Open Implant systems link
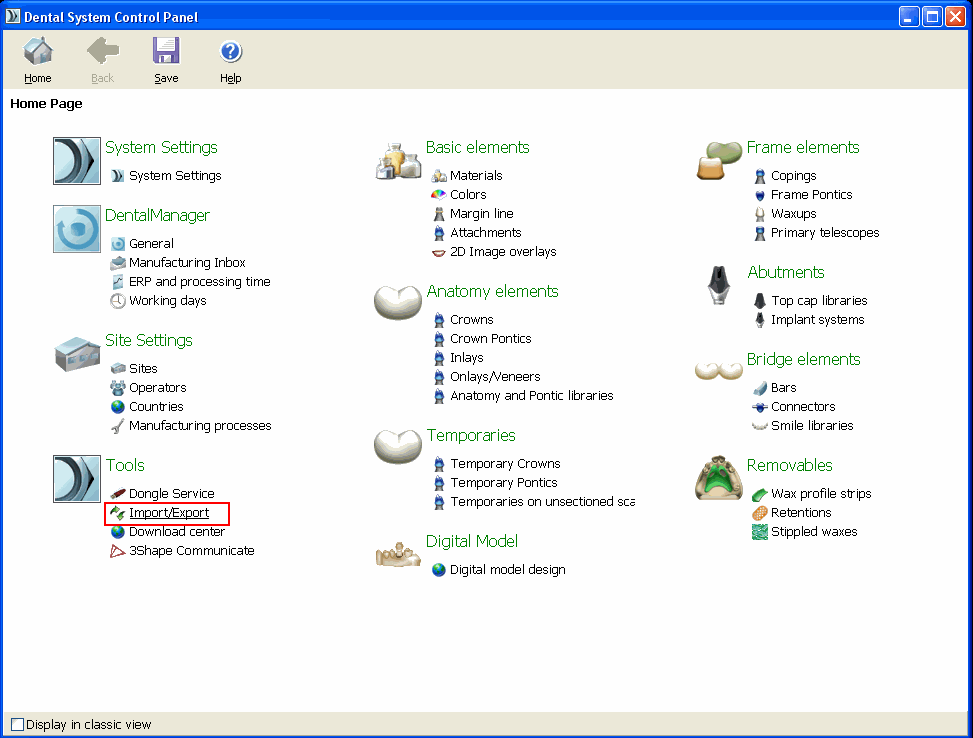The width and height of the screenshot is (973, 738). click(x=818, y=320)
